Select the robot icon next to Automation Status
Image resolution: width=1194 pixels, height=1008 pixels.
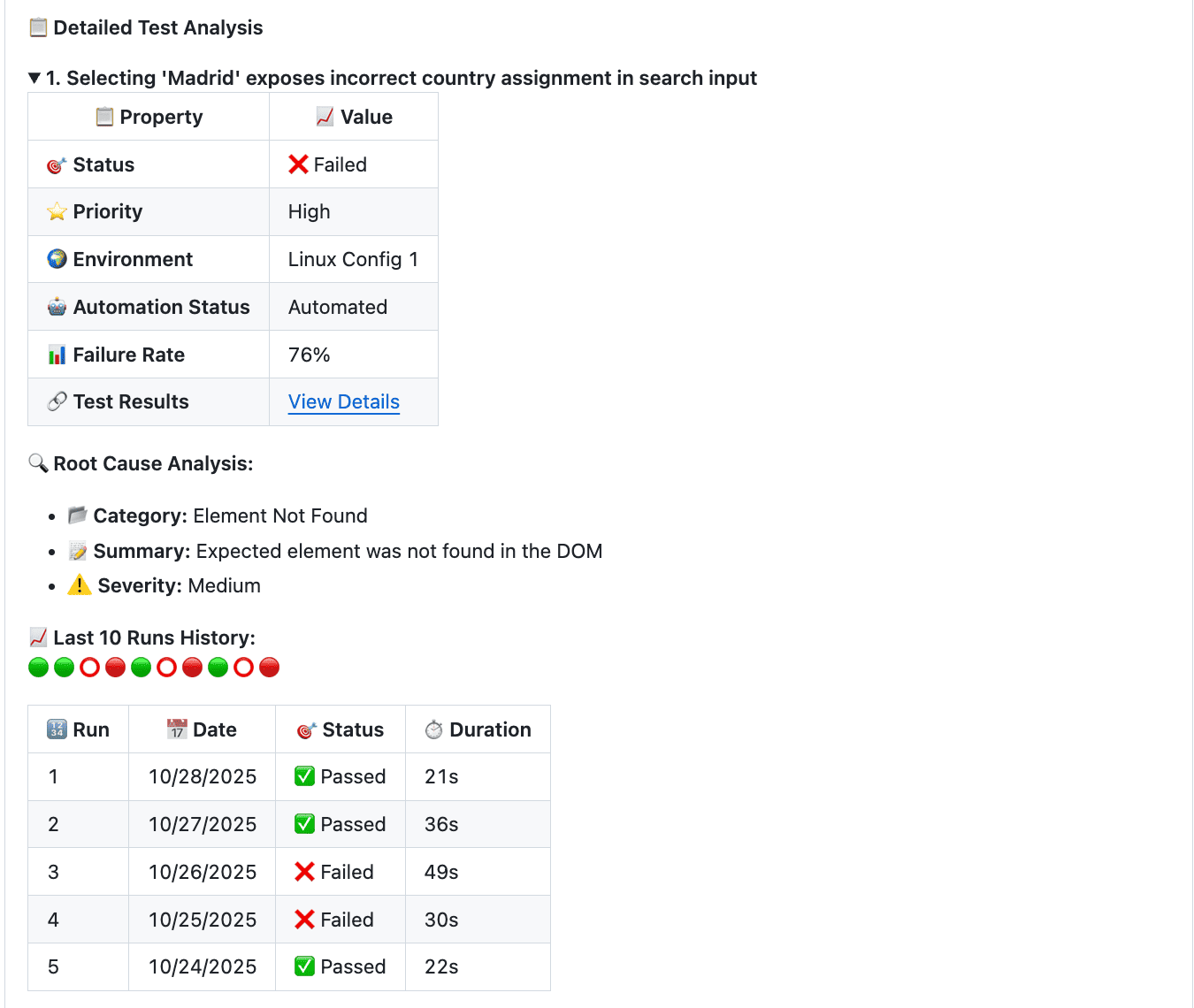[56, 307]
